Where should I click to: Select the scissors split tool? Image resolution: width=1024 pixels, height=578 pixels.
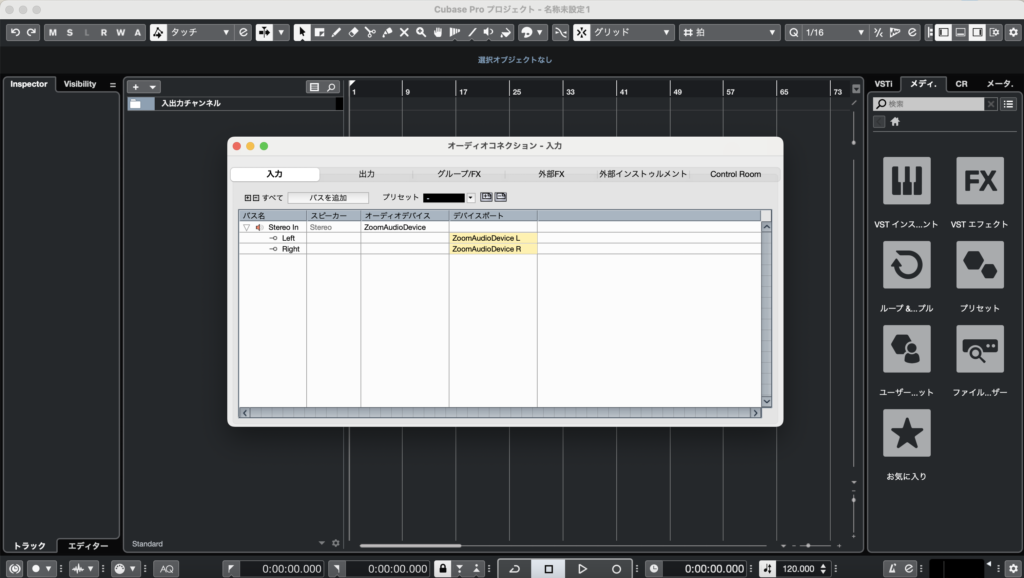(370, 33)
